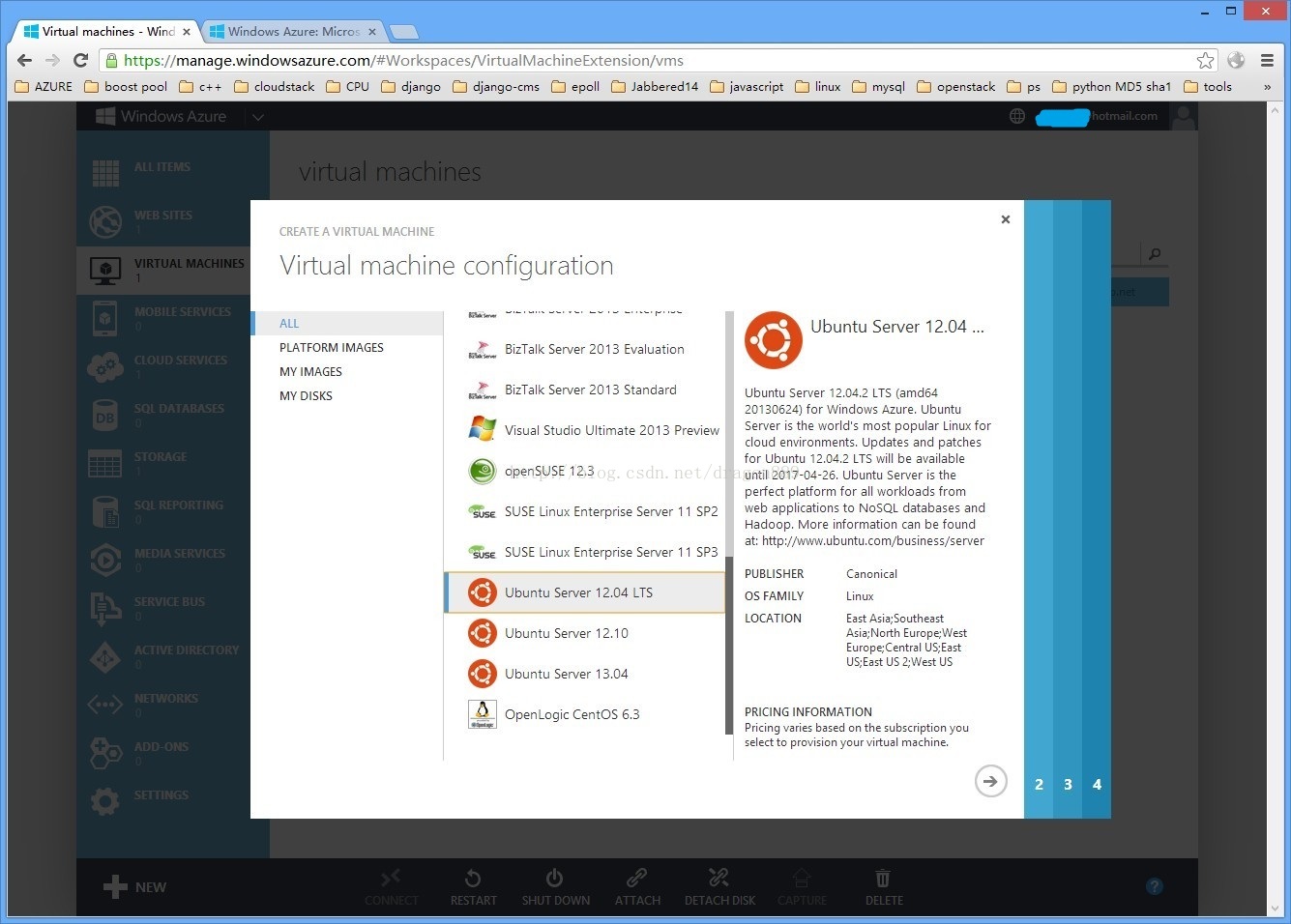Click the account avatar icon in header

click(1183, 116)
